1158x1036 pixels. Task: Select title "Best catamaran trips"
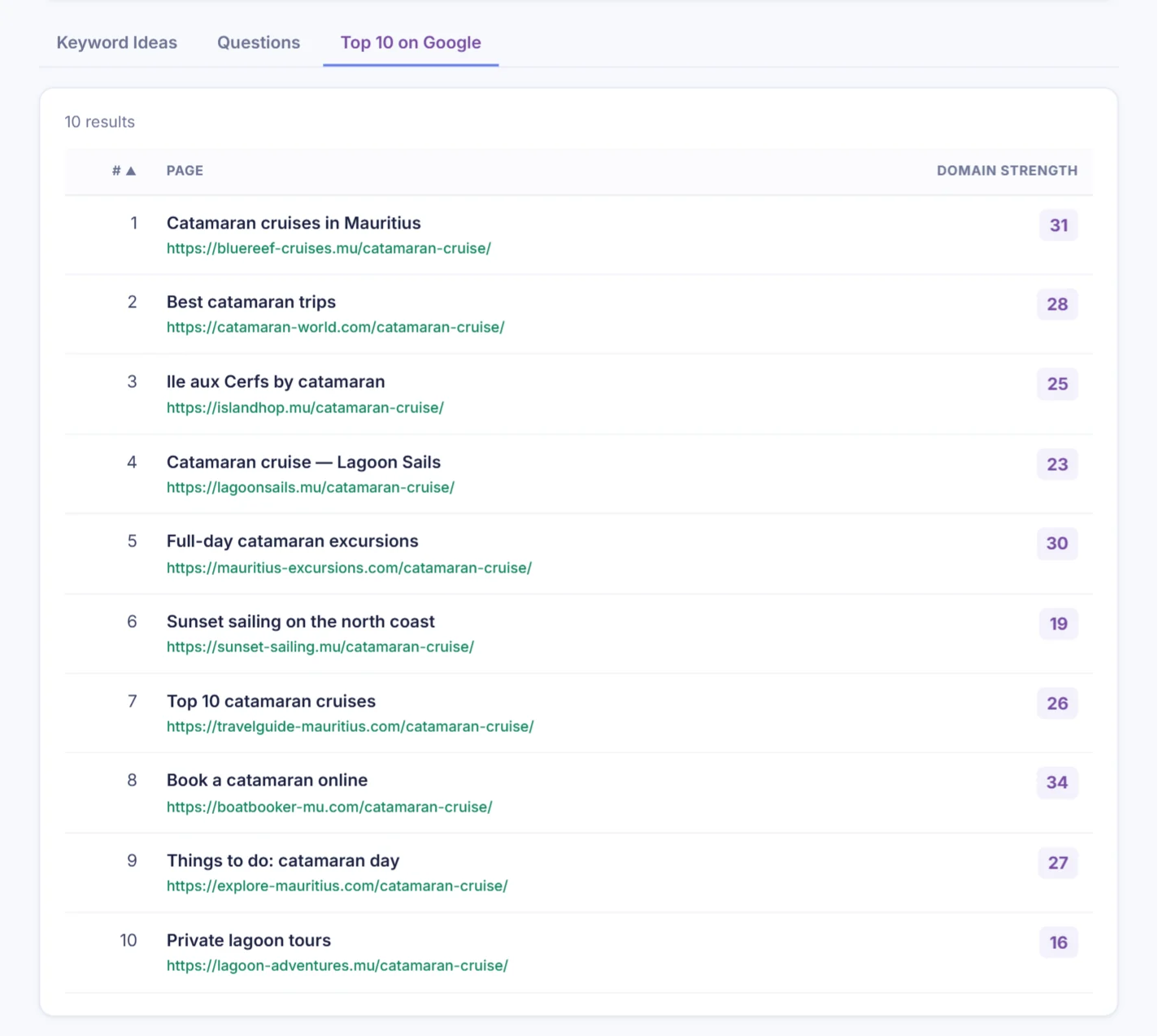click(x=251, y=302)
